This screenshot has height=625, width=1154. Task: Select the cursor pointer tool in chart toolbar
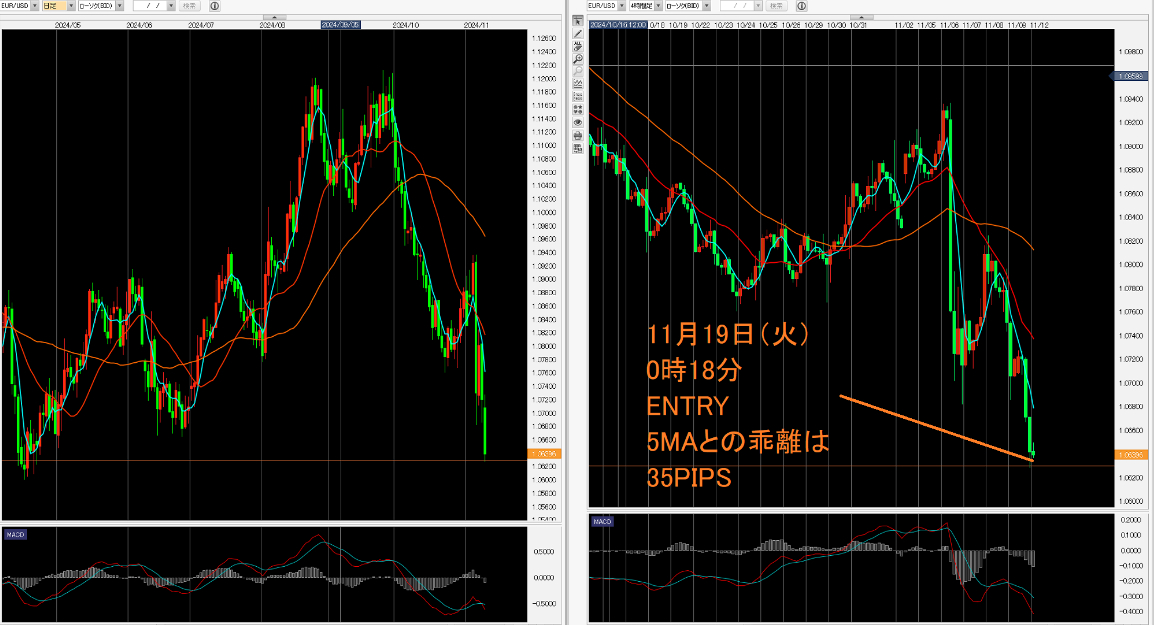point(578,21)
